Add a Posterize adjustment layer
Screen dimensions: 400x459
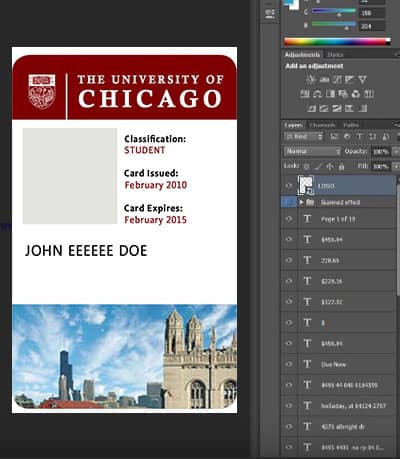[x=324, y=108]
